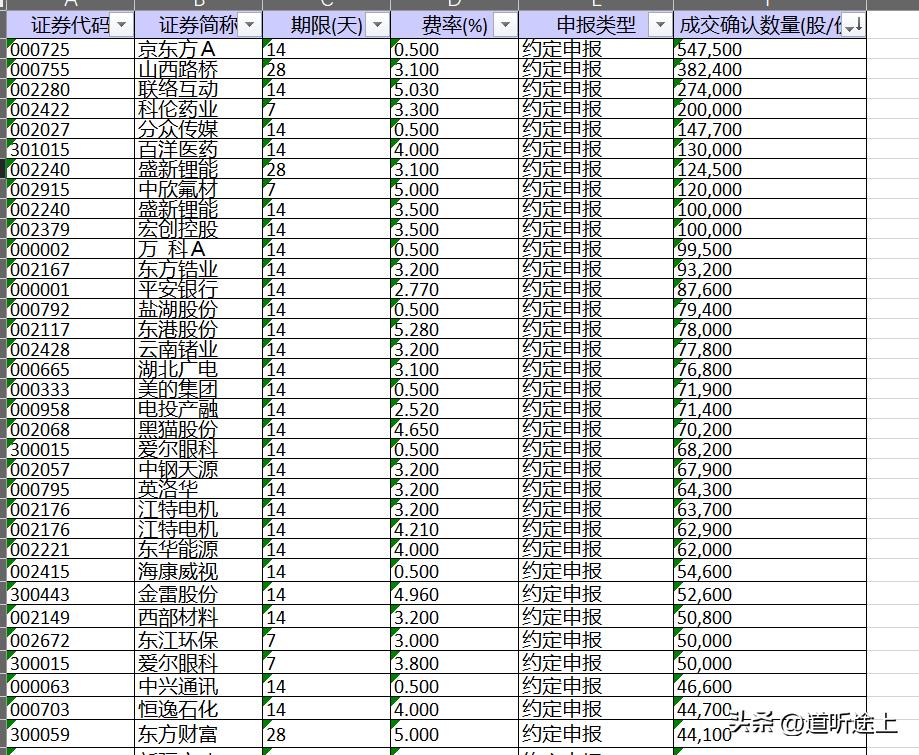Select the 山西路桥 name cell
This screenshot has width=919, height=755.
(x=198, y=69)
